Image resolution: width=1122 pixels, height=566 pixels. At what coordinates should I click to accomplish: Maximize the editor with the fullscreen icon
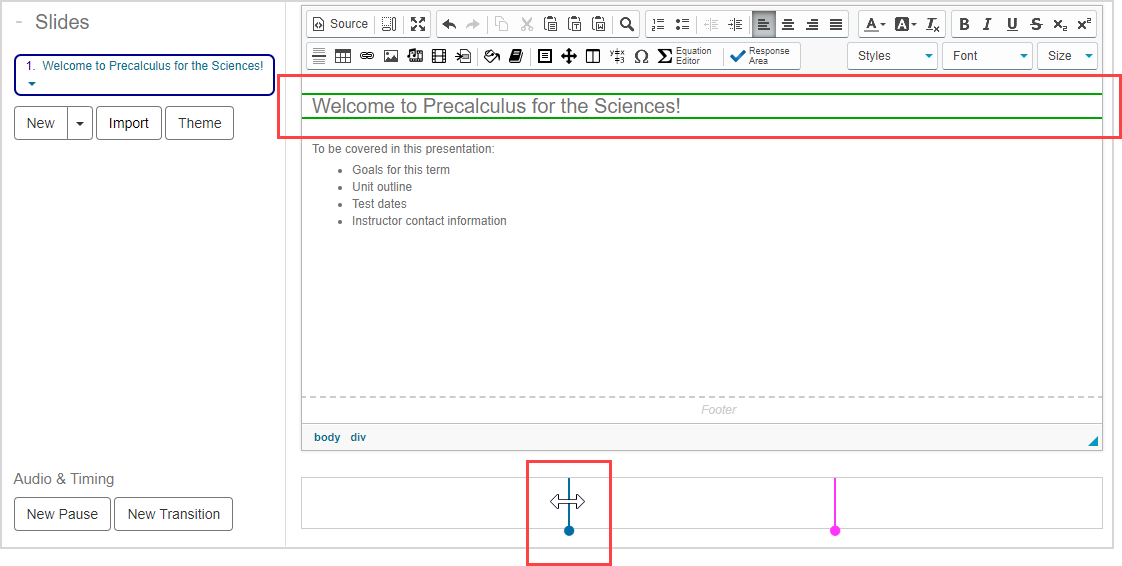click(x=418, y=24)
